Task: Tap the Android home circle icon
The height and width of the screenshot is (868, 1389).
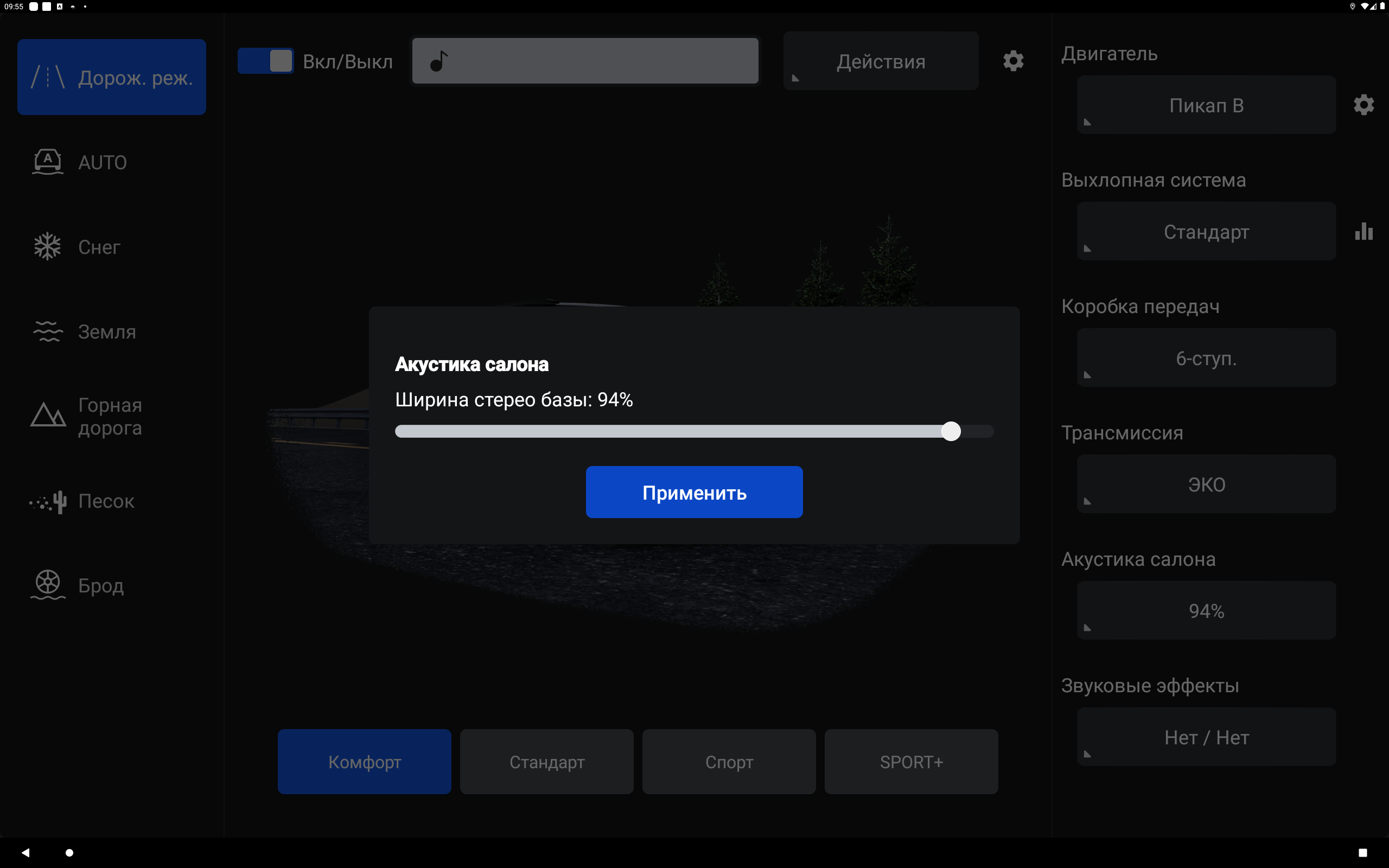Action: click(x=69, y=852)
